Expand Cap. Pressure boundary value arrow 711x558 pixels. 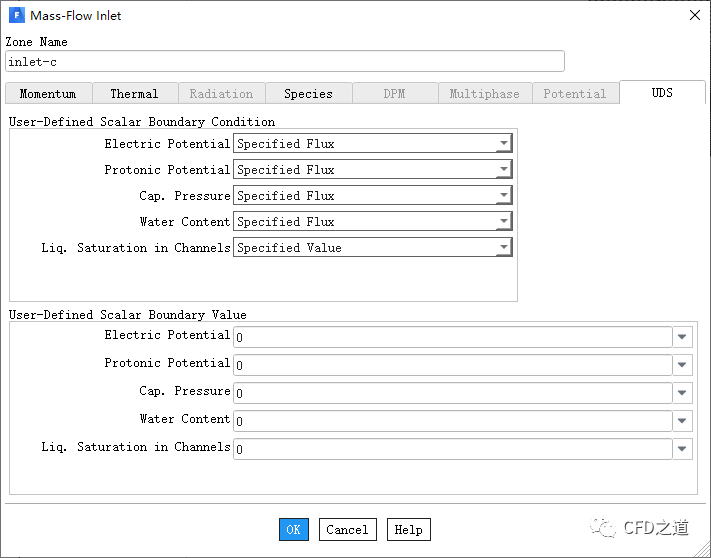tap(682, 393)
